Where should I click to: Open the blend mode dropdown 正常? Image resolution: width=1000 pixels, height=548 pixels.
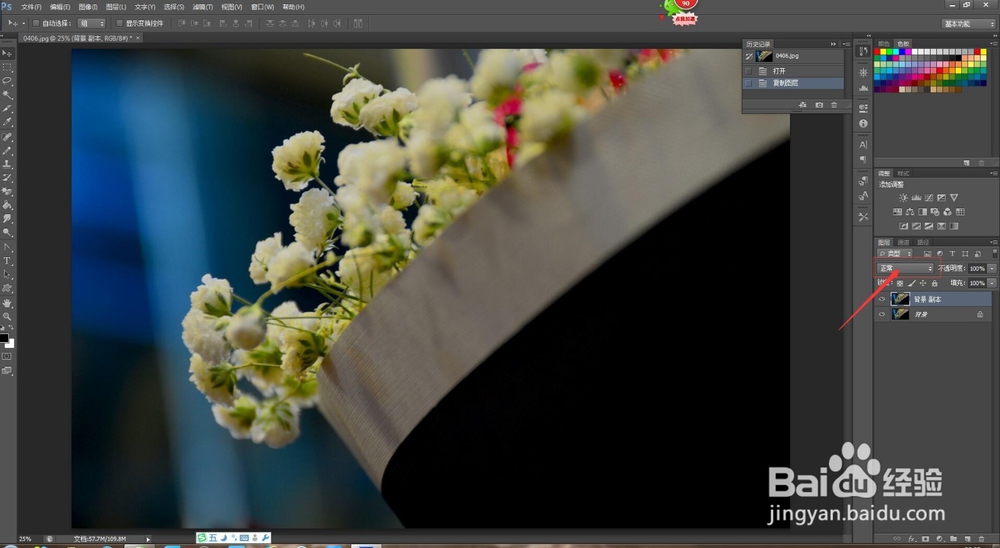tap(906, 269)
